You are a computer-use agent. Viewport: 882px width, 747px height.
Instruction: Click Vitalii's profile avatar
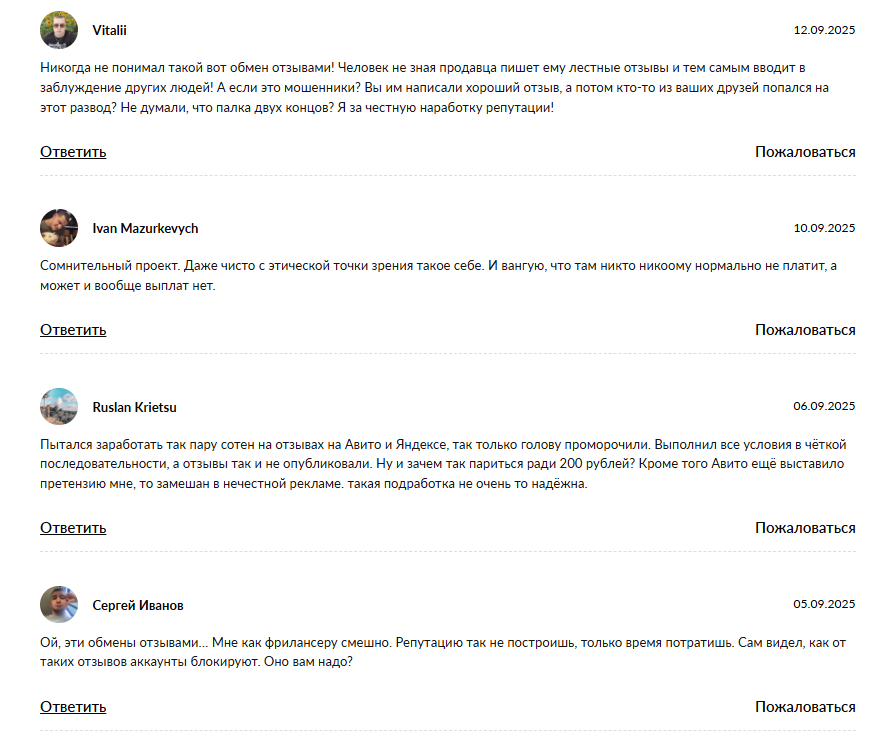click(59, 30)
